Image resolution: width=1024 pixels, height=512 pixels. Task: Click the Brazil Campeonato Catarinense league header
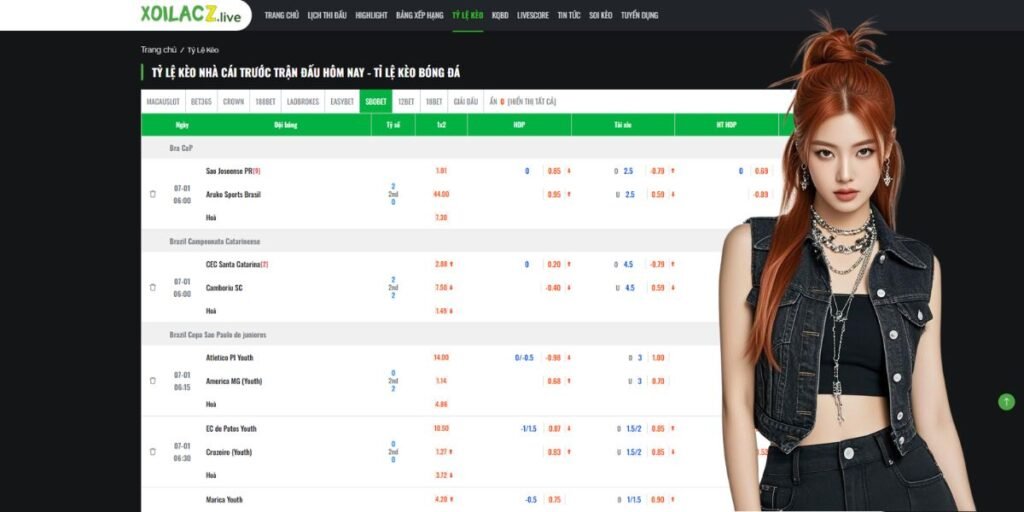click(x=216, y=241)
